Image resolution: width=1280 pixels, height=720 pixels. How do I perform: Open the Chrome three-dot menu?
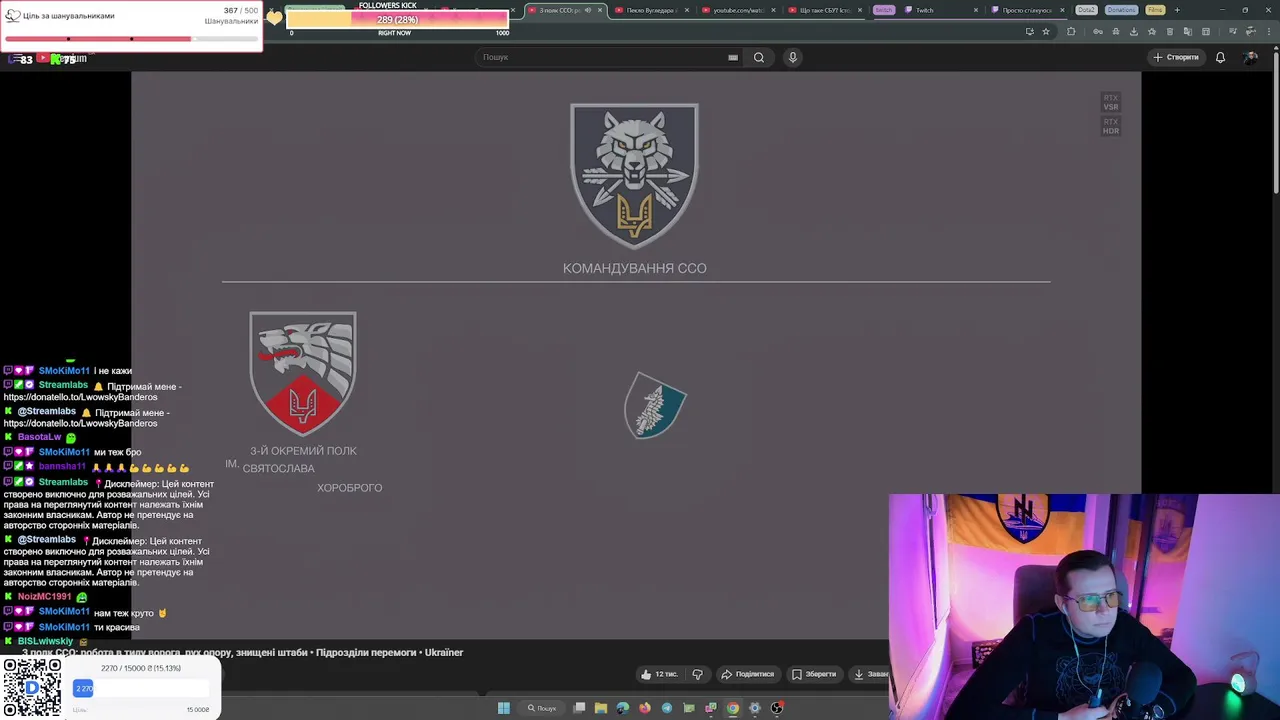click(x=1268, y=31)
